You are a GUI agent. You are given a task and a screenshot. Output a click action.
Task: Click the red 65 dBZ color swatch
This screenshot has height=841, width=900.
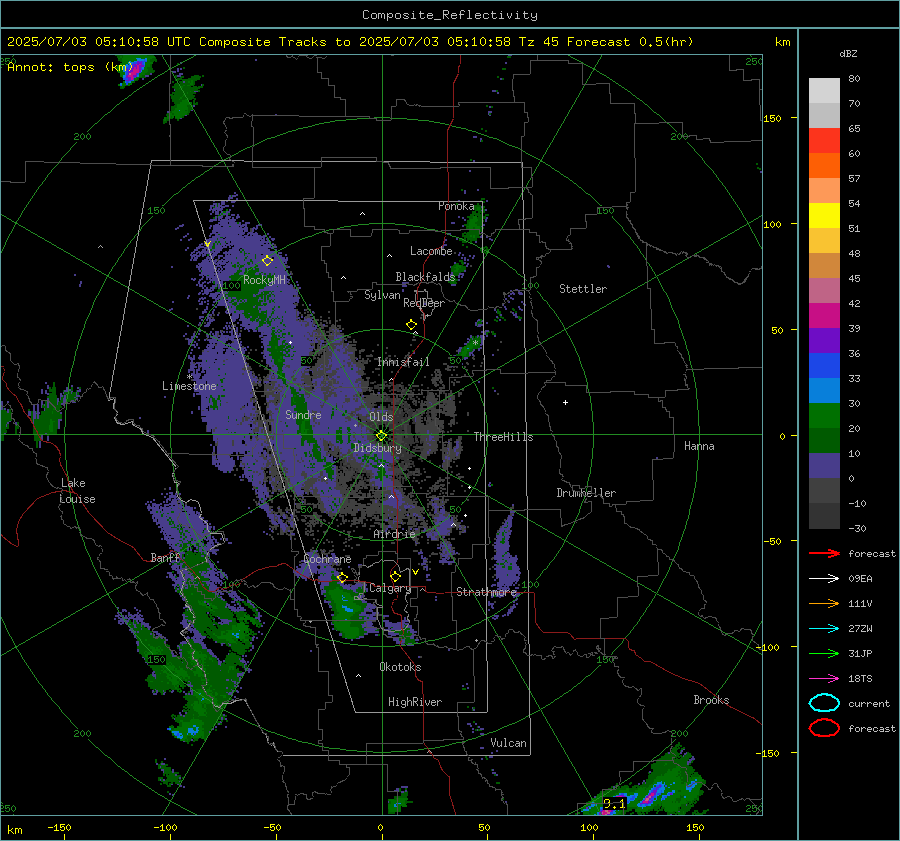[824, 141]
